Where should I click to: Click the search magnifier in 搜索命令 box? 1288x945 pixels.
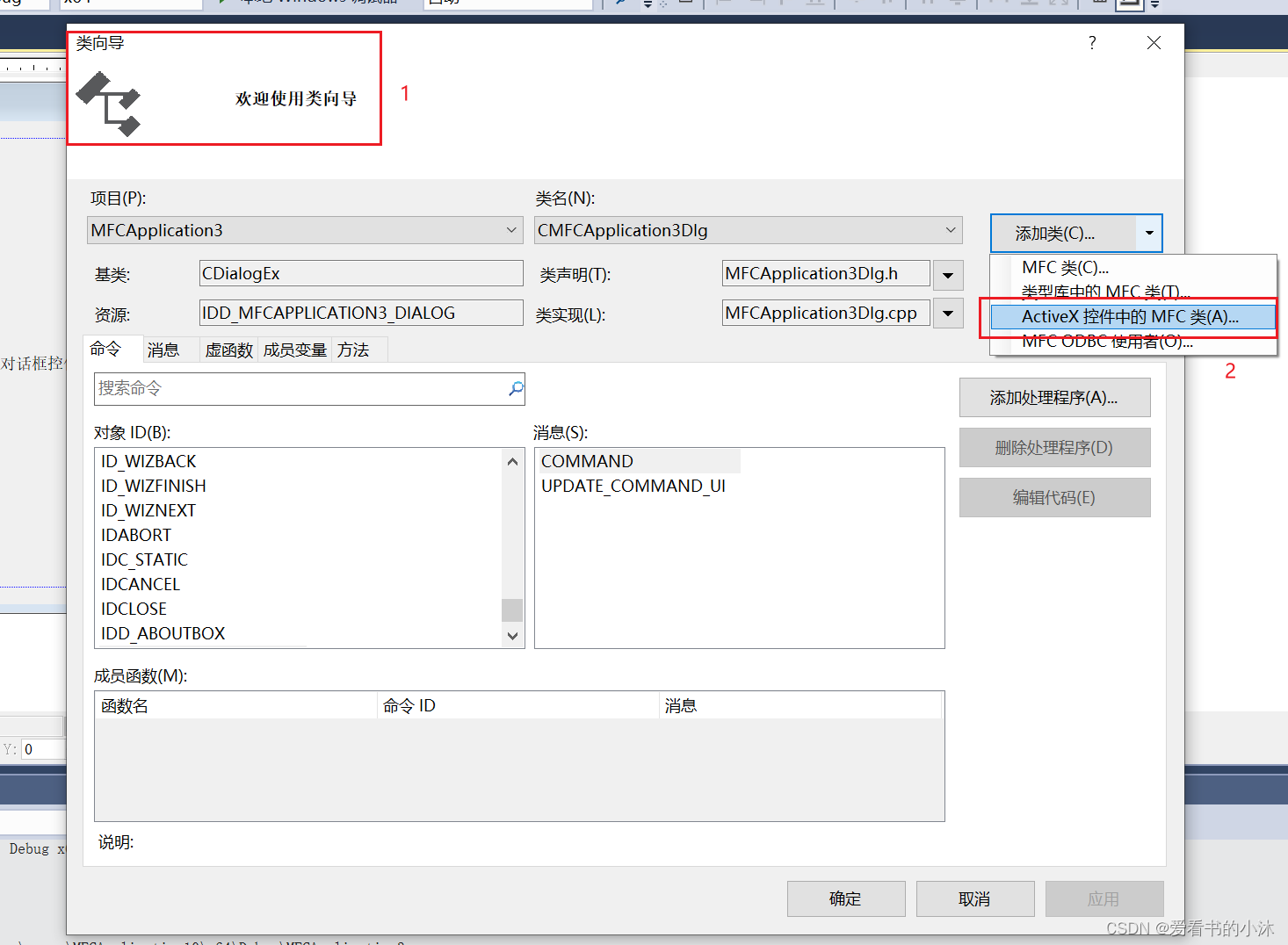point(516,388)
